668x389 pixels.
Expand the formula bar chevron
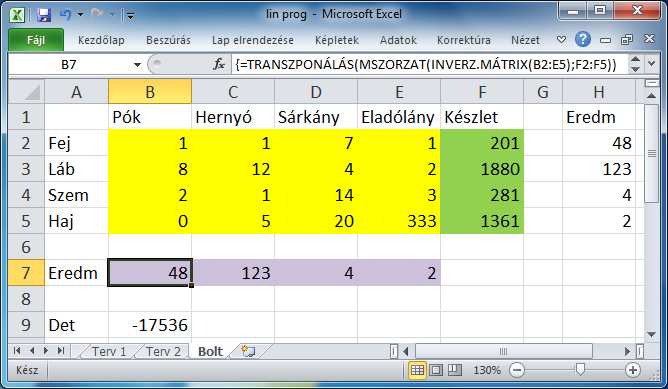pos(651,64)
